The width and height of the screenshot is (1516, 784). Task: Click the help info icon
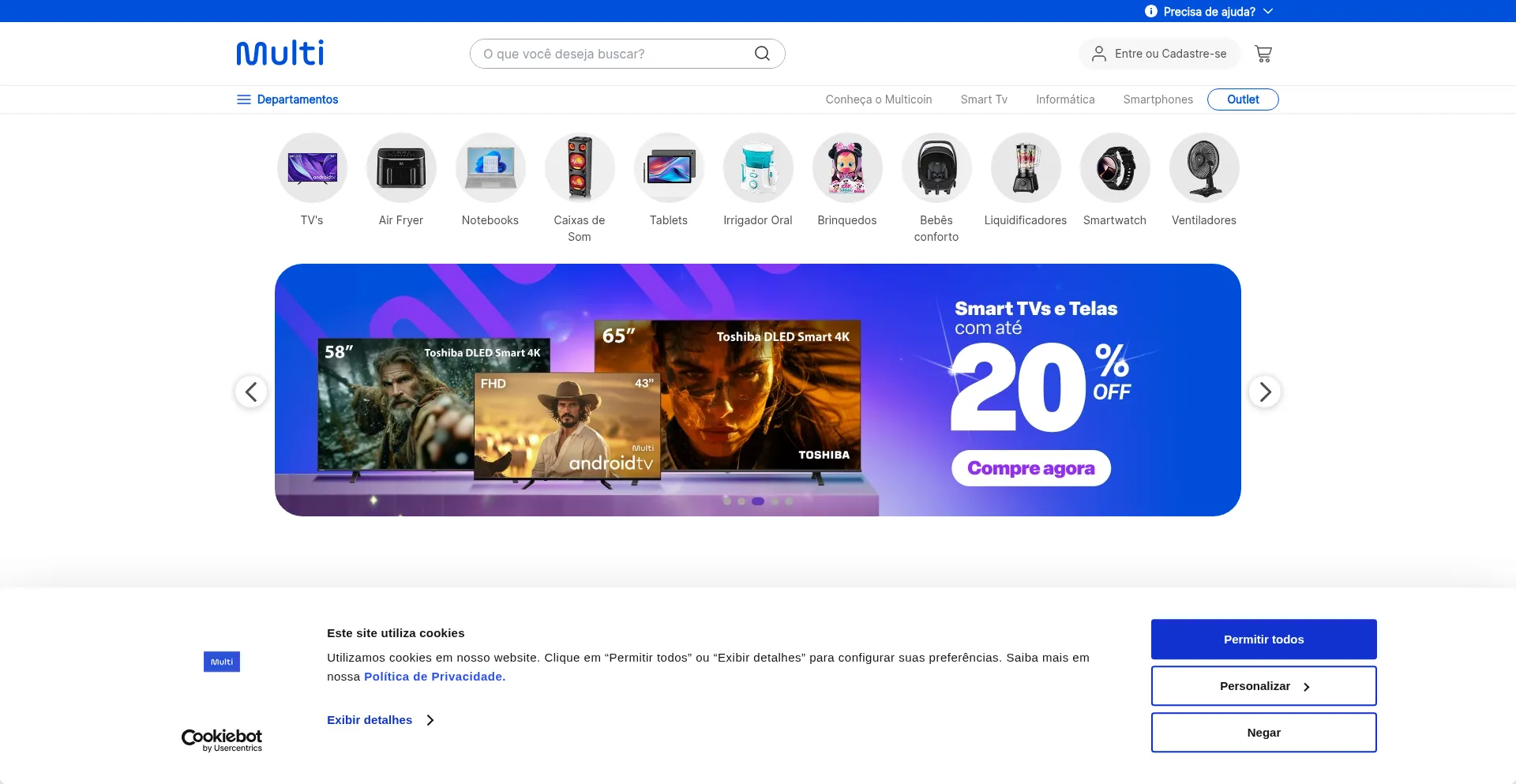tap(1151, 11)
